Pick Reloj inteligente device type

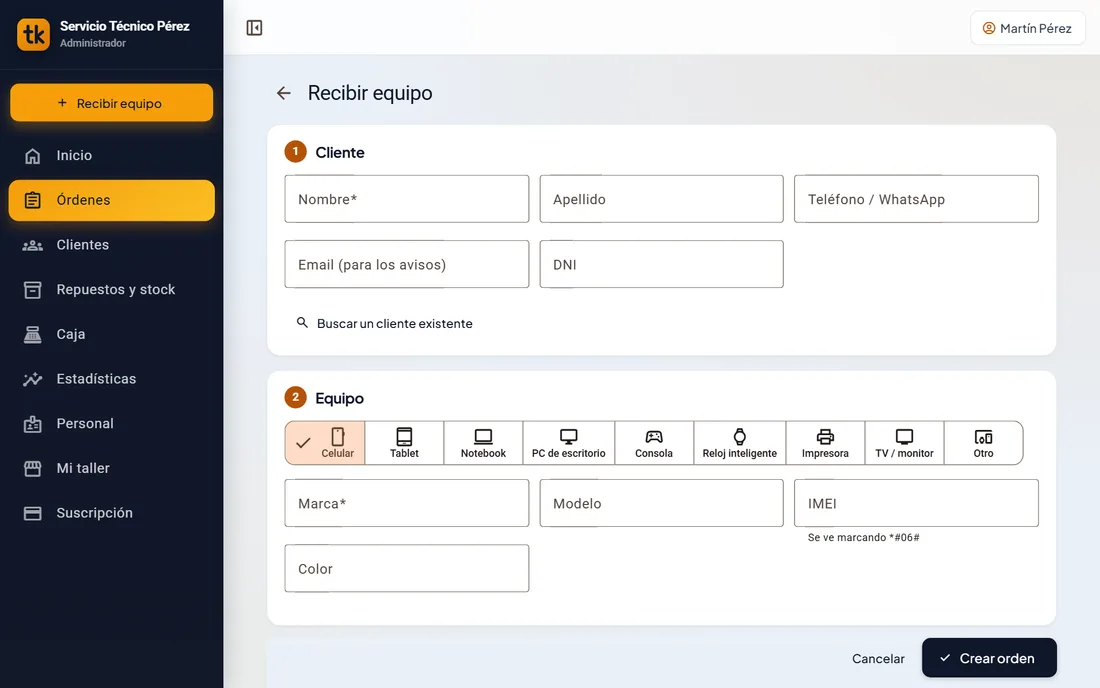coord(739,443)
